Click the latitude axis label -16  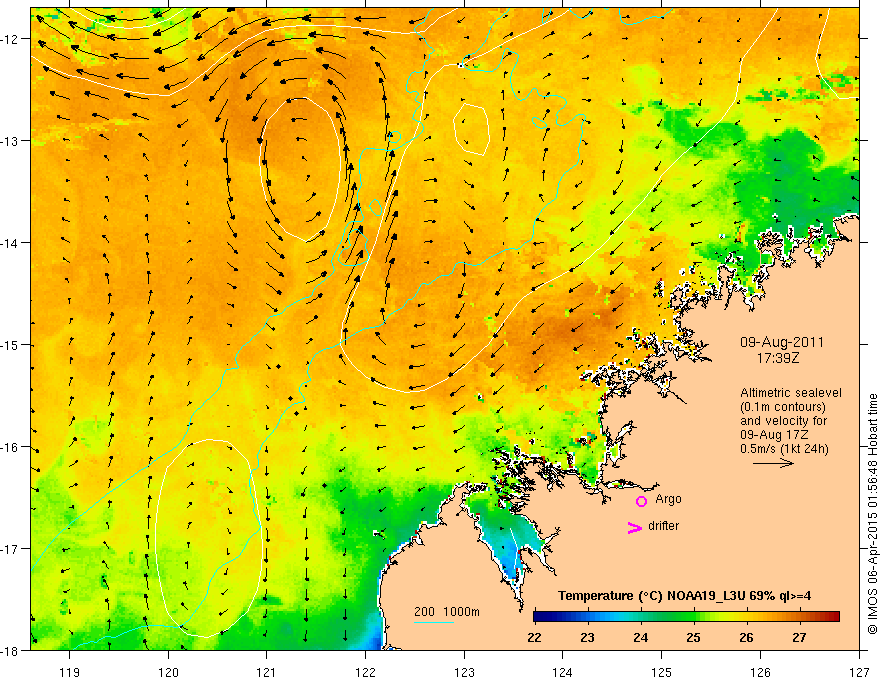click(11, 447)
